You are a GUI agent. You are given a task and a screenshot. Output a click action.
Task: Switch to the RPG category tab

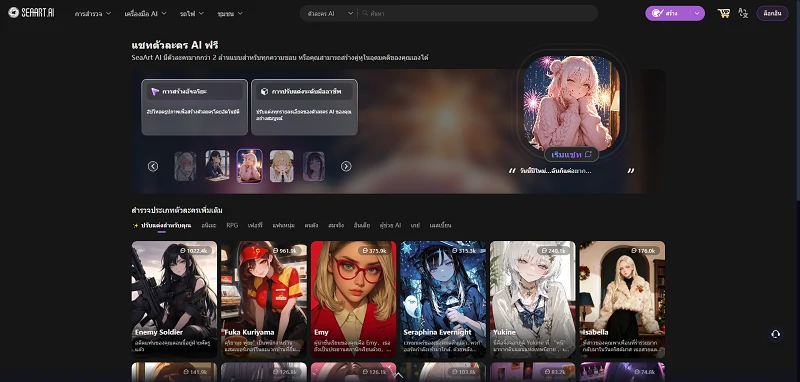(x=232, y=225)
